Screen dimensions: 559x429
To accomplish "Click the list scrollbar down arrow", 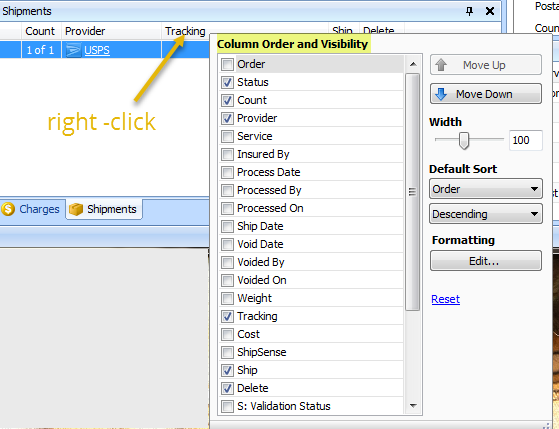I will click(413, 405).
